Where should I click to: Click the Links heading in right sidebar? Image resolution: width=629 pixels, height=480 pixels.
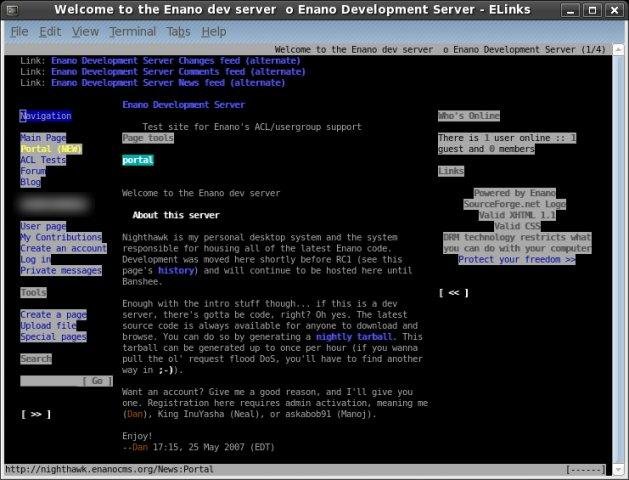tap(451, 171)
